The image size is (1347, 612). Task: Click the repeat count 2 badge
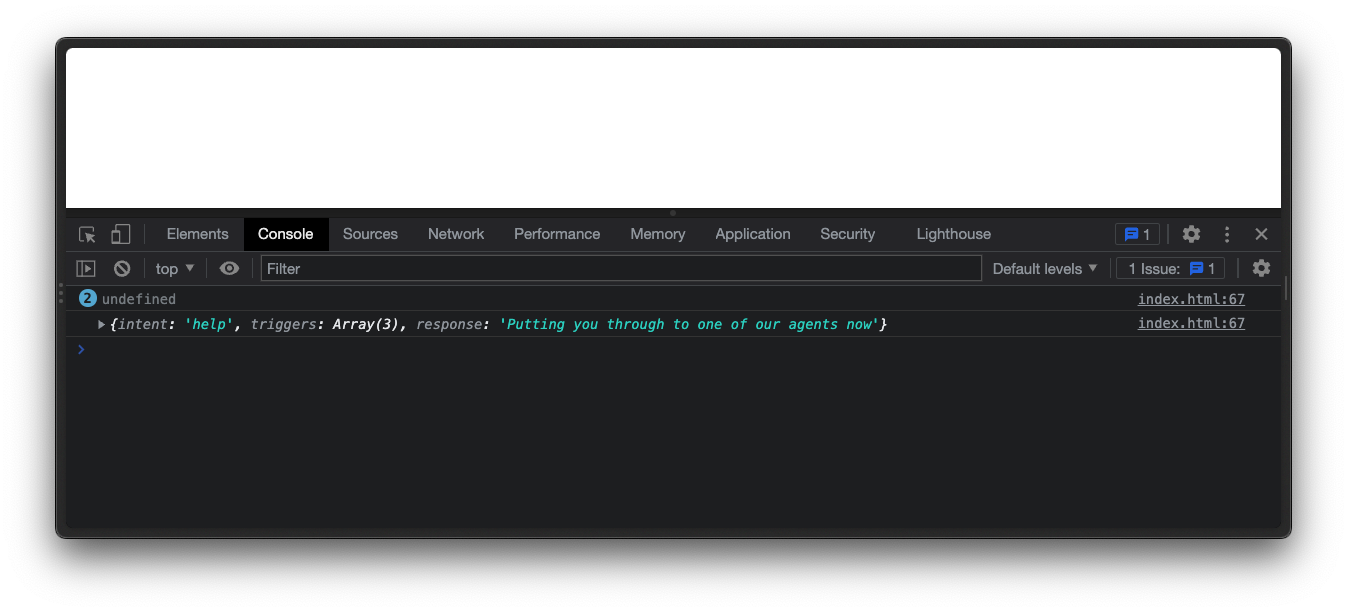88,298
